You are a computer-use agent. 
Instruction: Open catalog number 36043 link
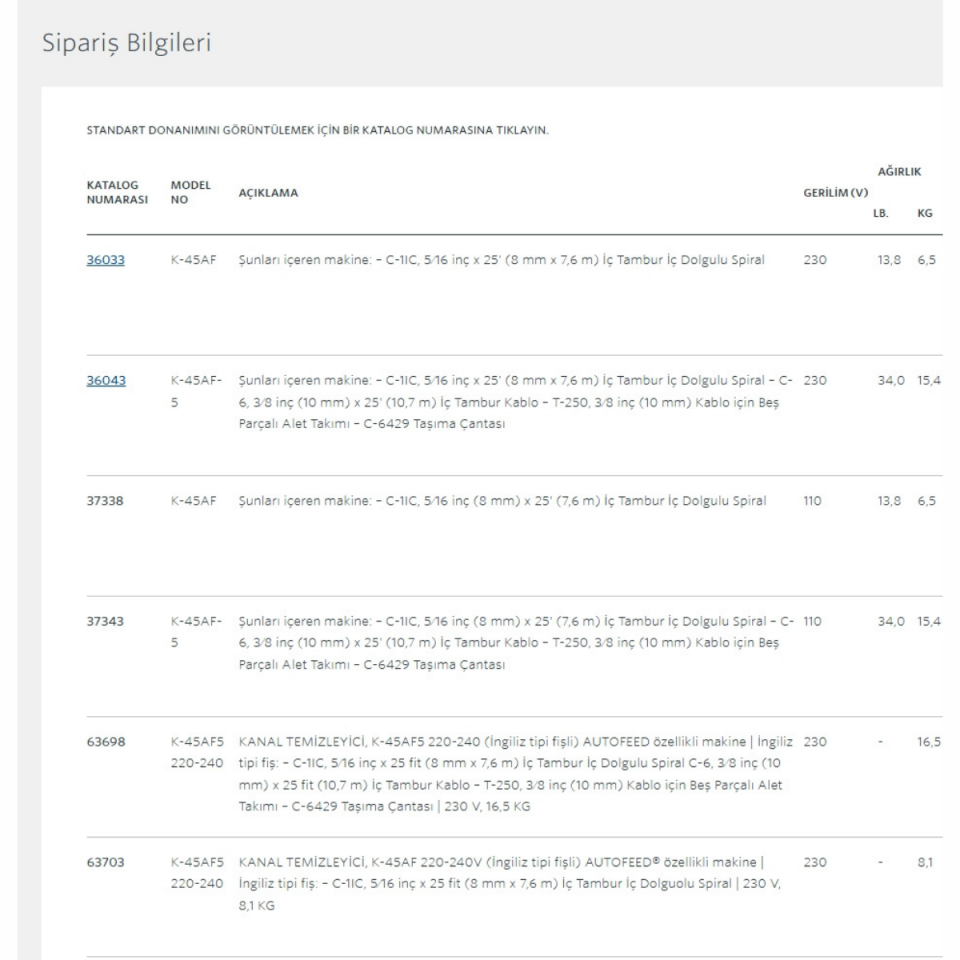click(x=105, y=381)
